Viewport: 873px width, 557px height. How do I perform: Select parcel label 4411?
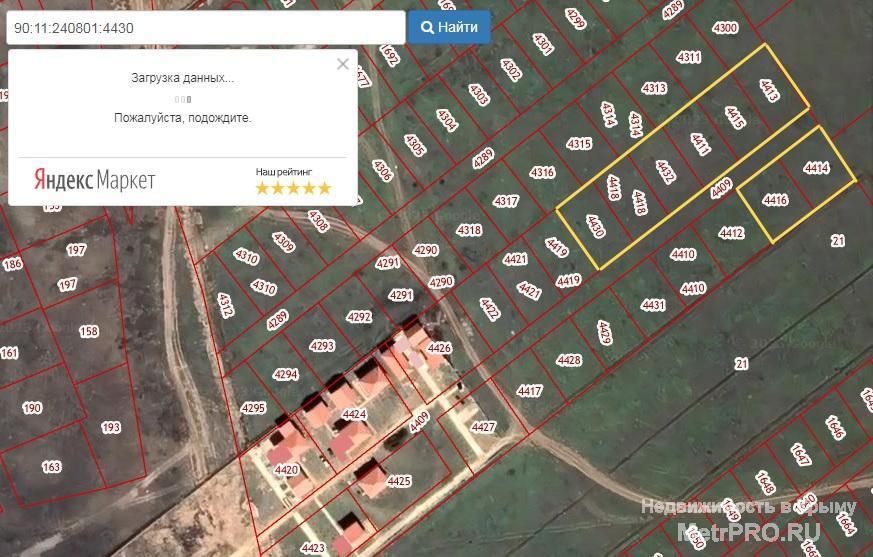tap(700, 143)
